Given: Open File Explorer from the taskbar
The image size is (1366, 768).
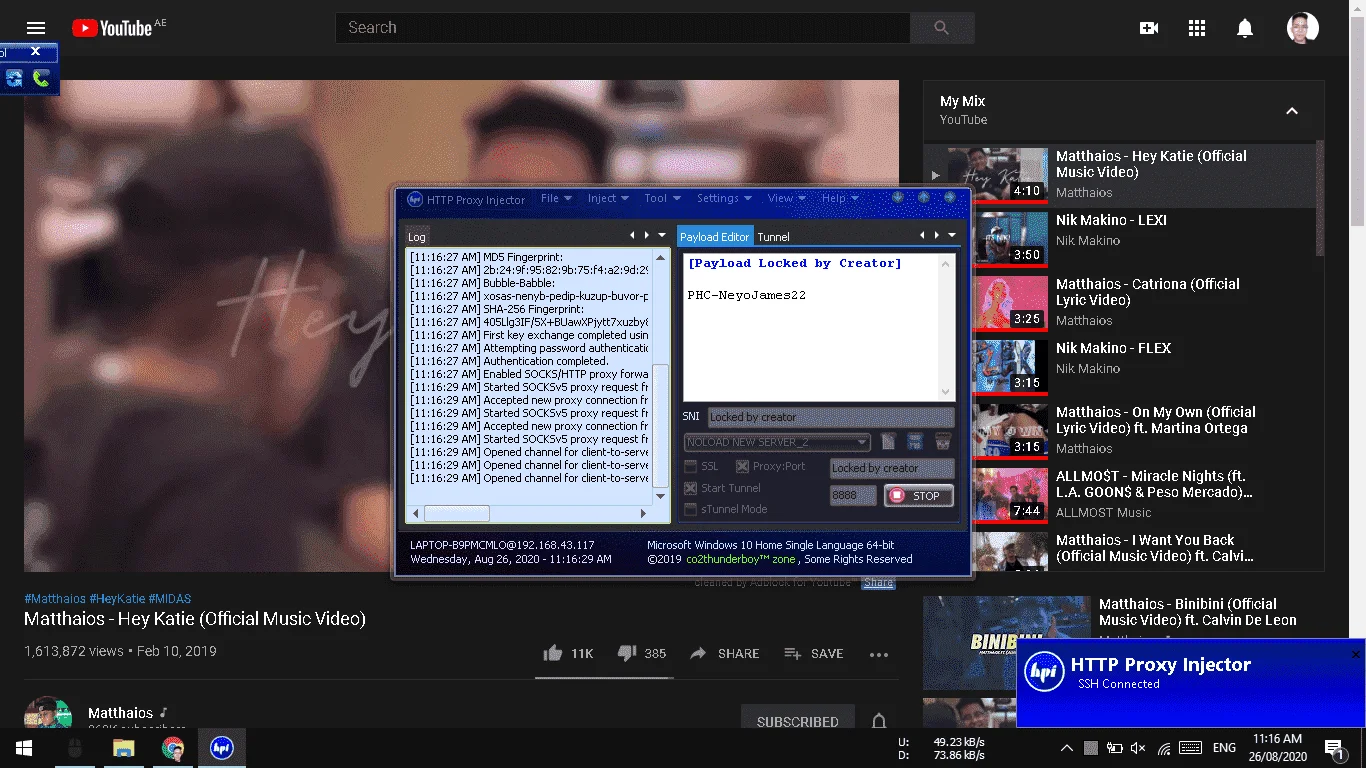Looking at the screenshot, I should (124, 748).
